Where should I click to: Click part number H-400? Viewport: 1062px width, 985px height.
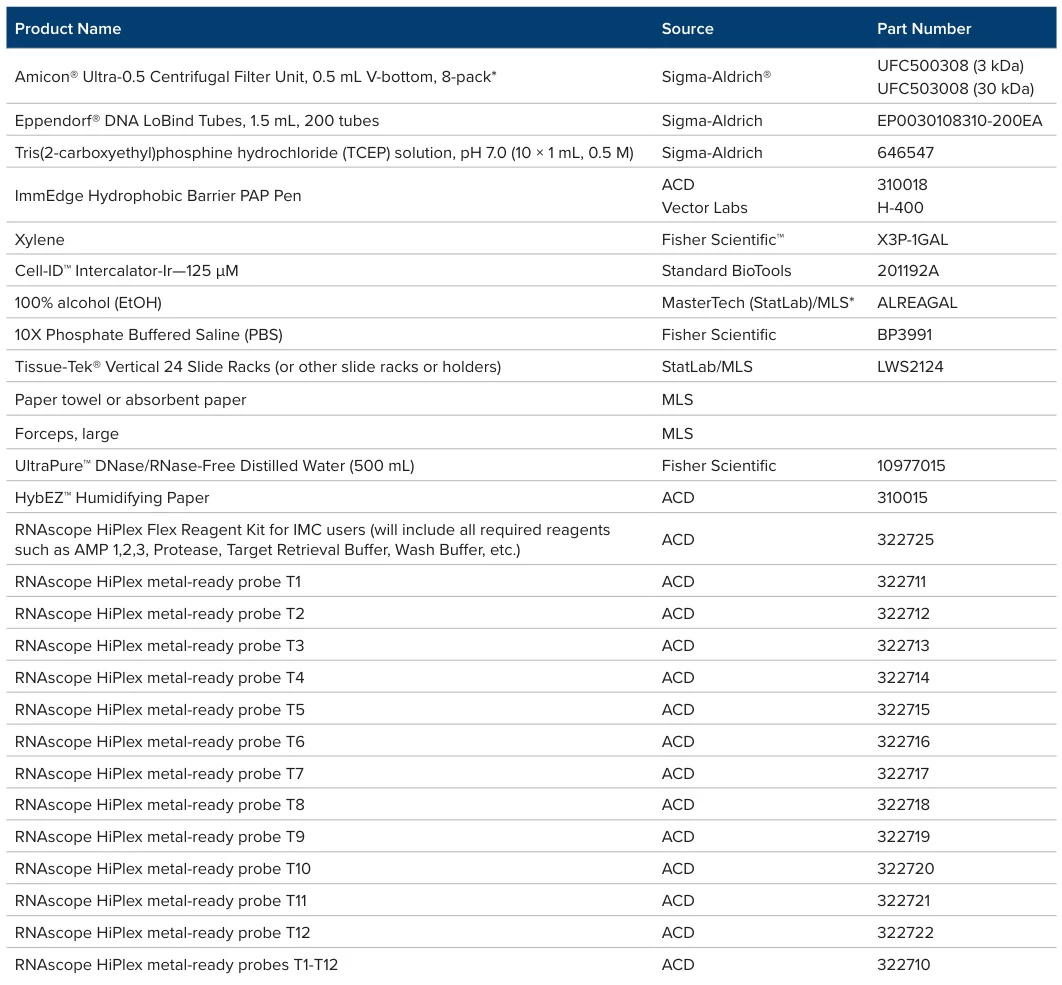point(900,207)
